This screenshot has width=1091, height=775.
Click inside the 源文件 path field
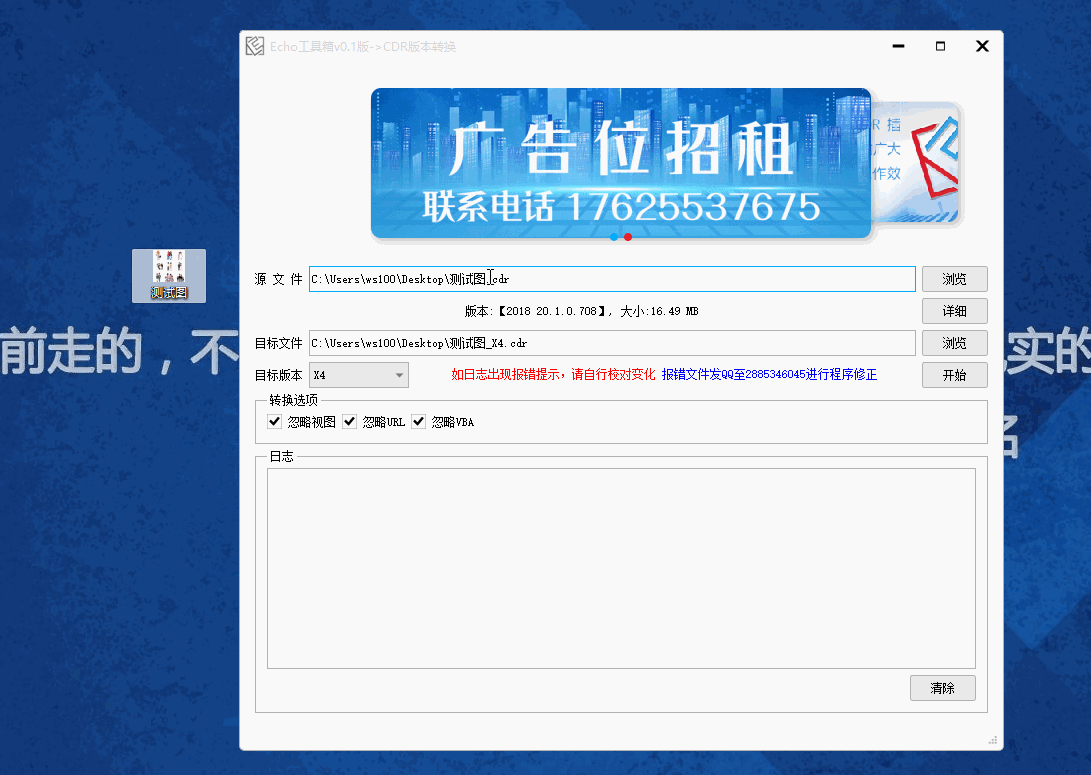pos(700,279)
